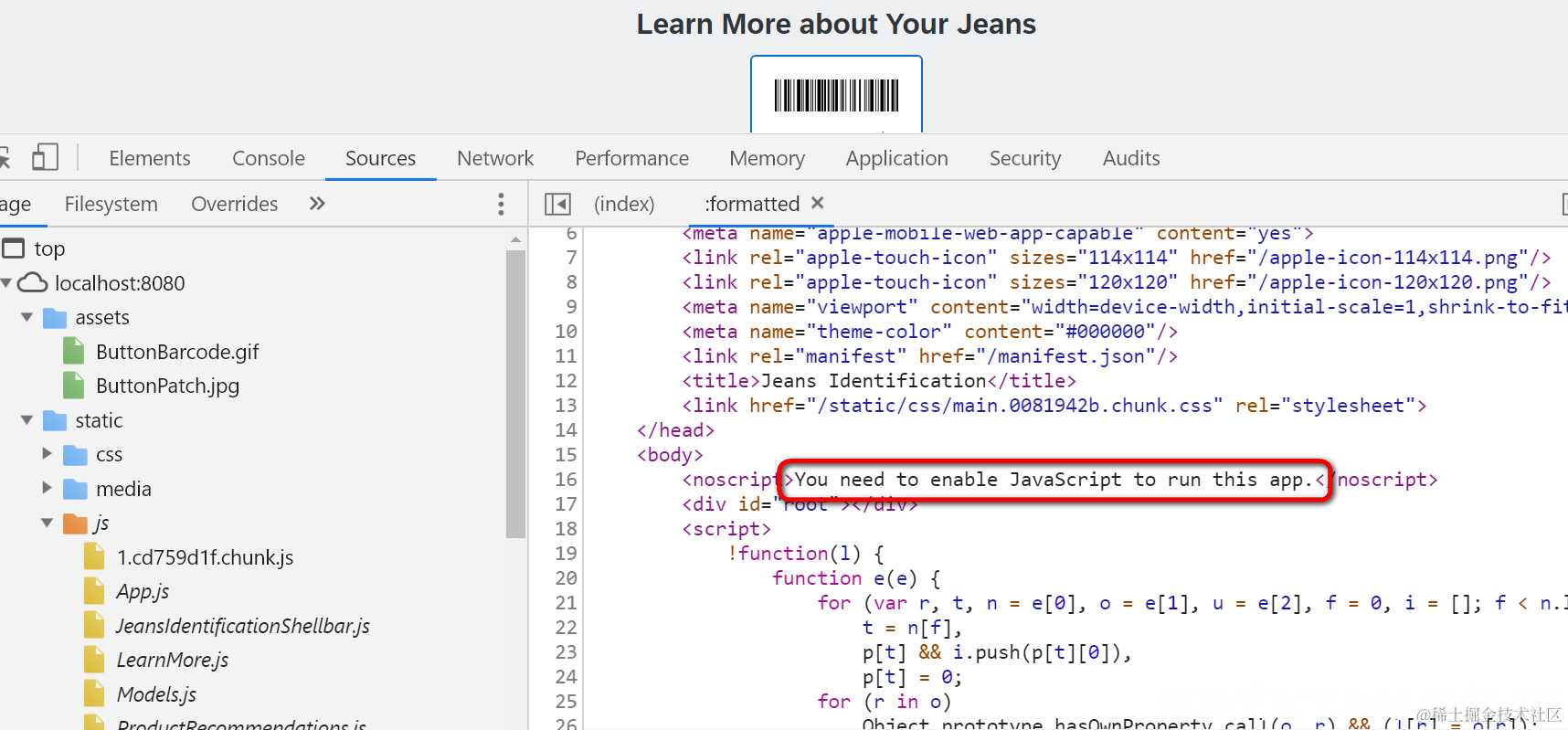Switch to the (index) editor tab
The height and width of the screenshot is (730, 1568).
[624, 204]
